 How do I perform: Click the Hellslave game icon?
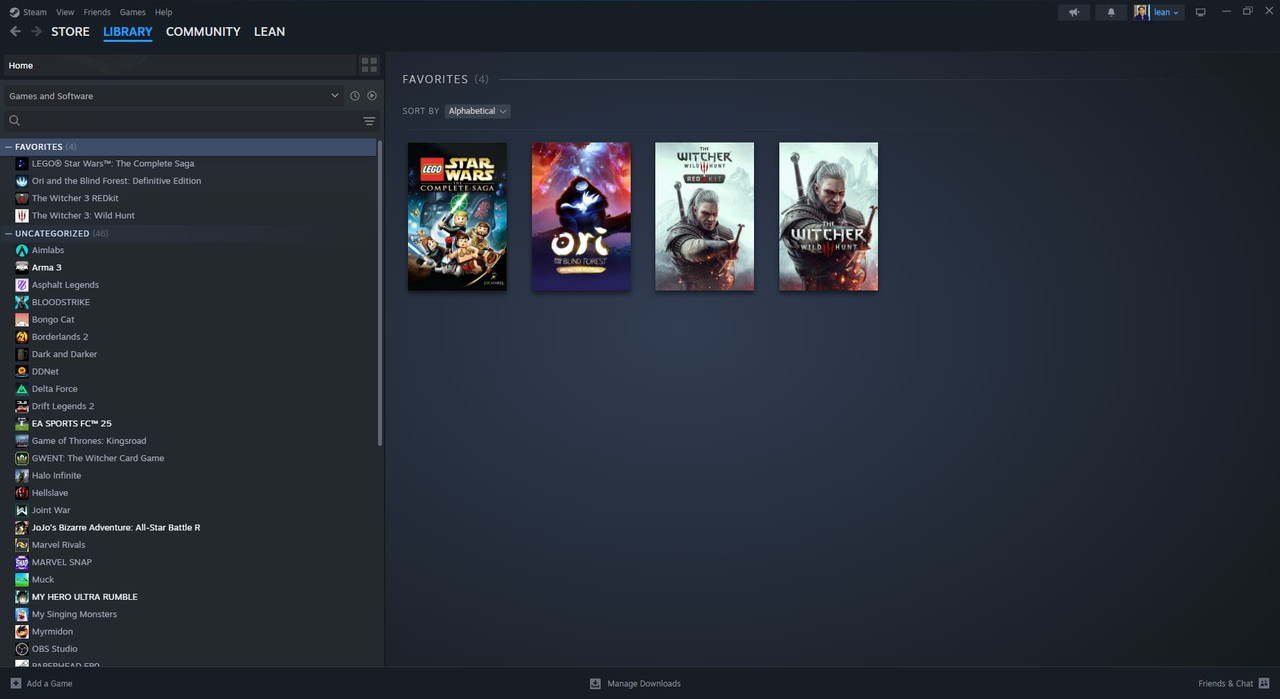[22, 493]
